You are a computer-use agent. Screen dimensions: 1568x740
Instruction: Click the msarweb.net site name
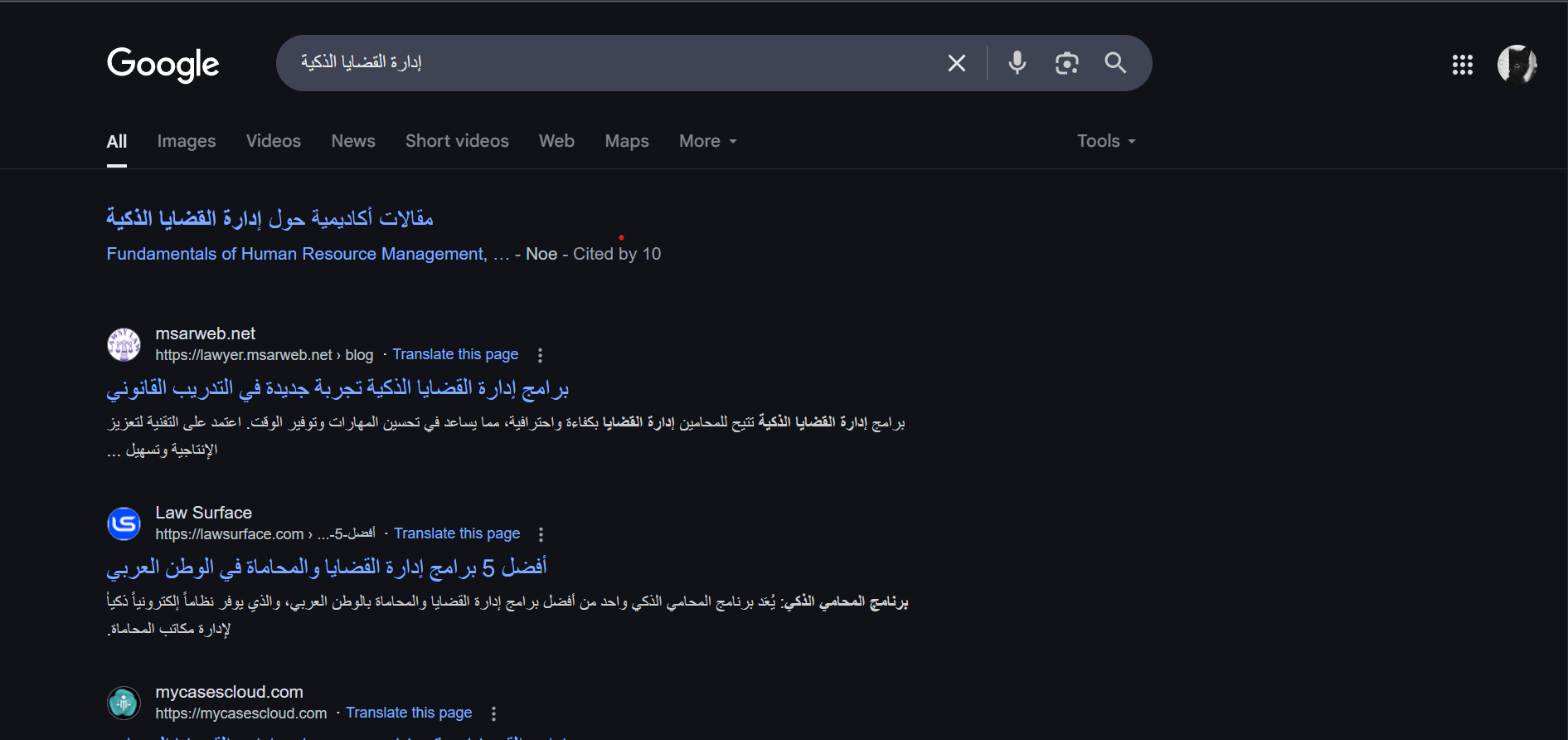pyautogui.click(x=205, y=333)
